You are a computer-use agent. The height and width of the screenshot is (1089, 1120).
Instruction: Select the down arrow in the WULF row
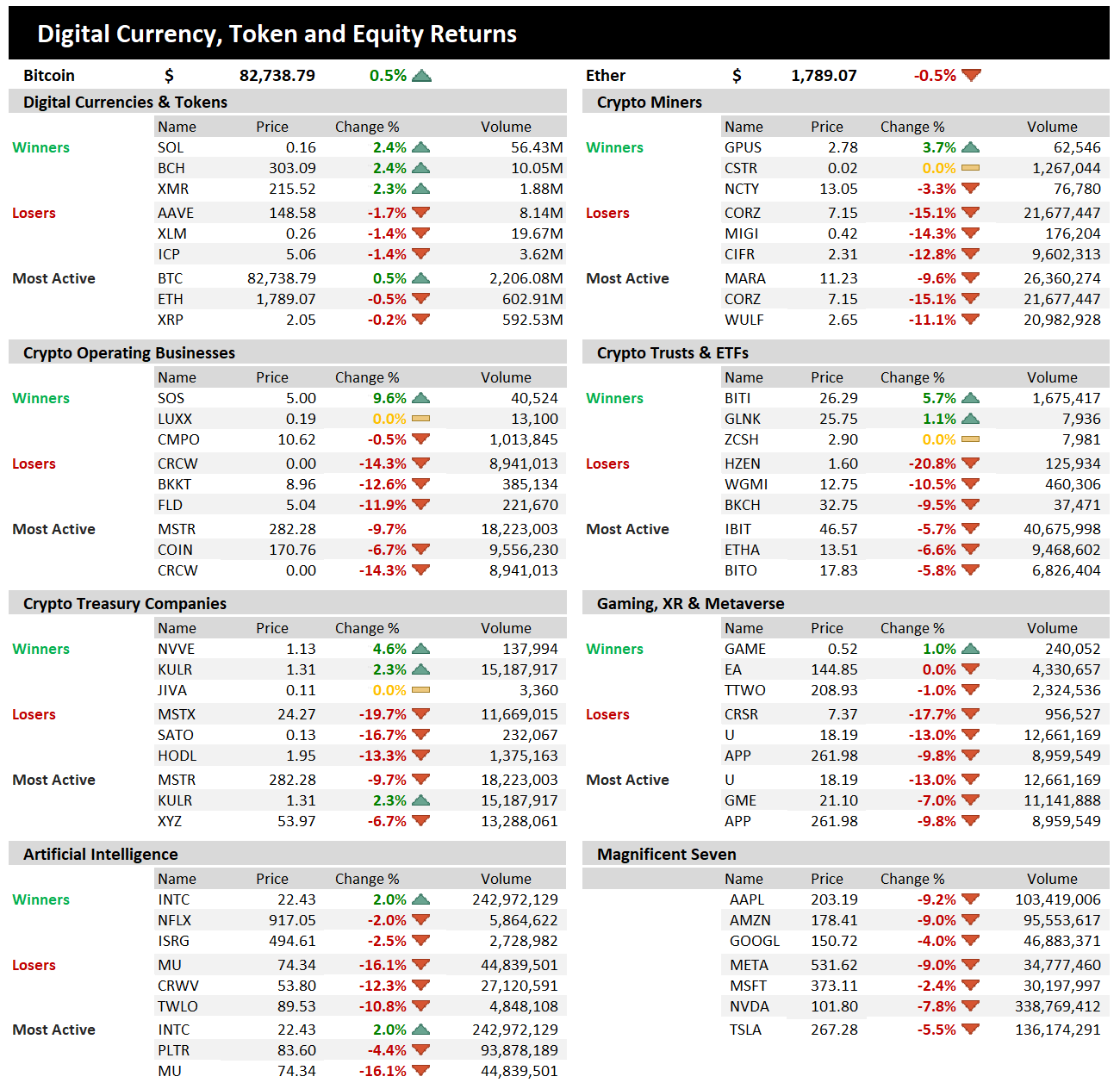click(970, 319)
